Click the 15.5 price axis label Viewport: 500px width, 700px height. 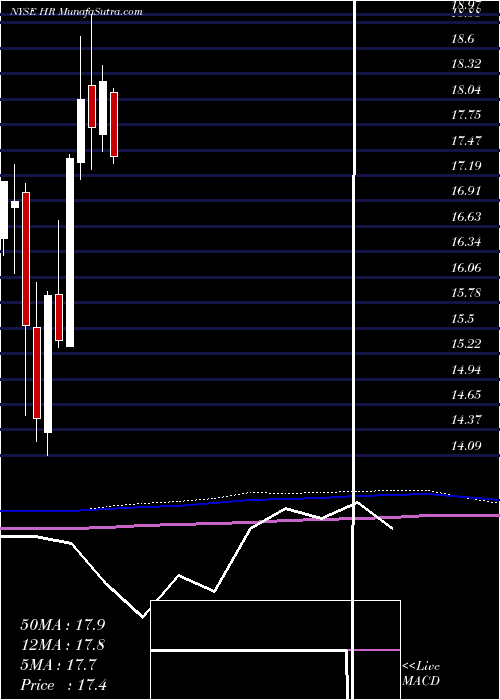point(462,319)
